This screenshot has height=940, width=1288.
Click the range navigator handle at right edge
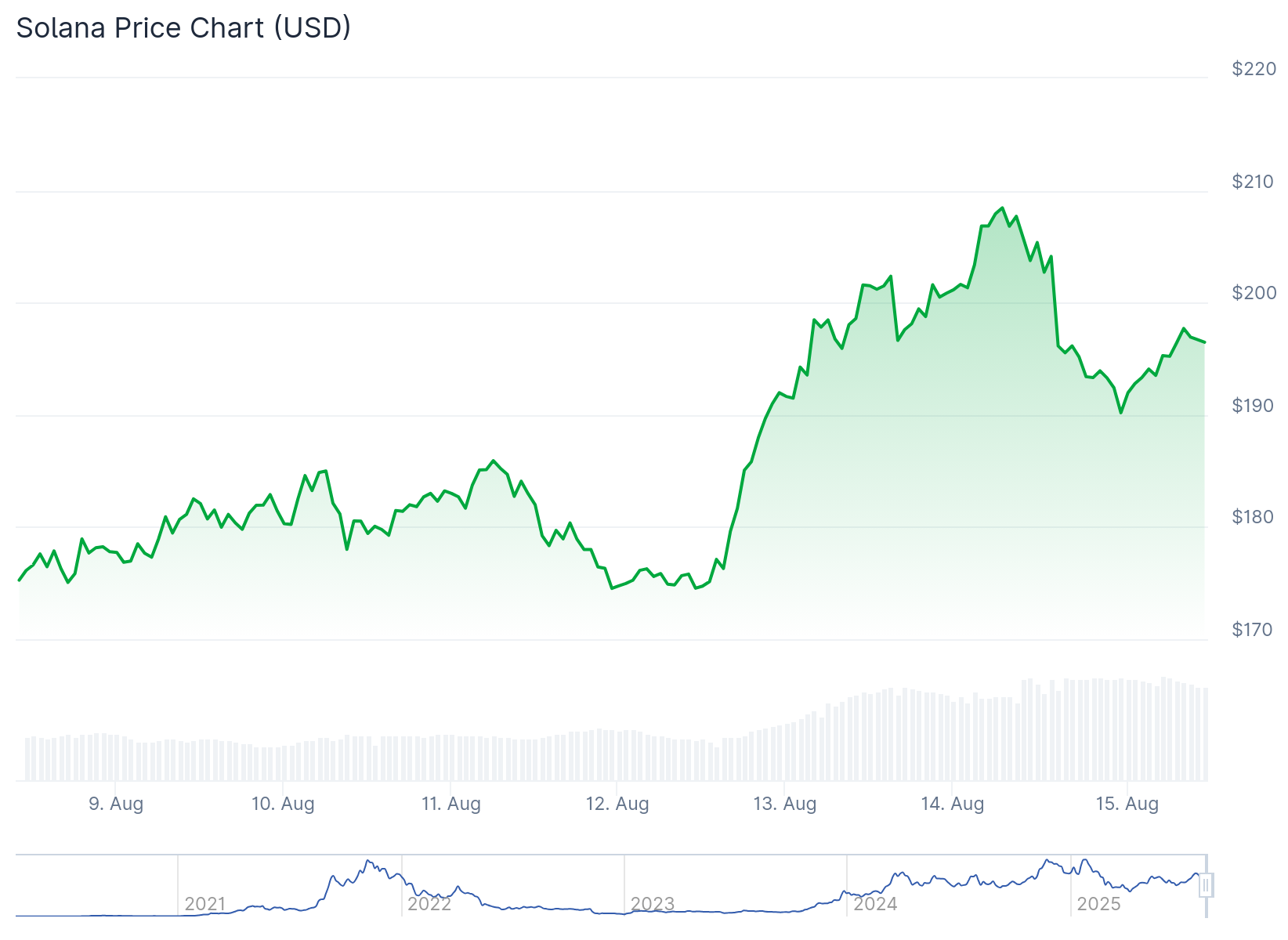(x=1206, y=885)
